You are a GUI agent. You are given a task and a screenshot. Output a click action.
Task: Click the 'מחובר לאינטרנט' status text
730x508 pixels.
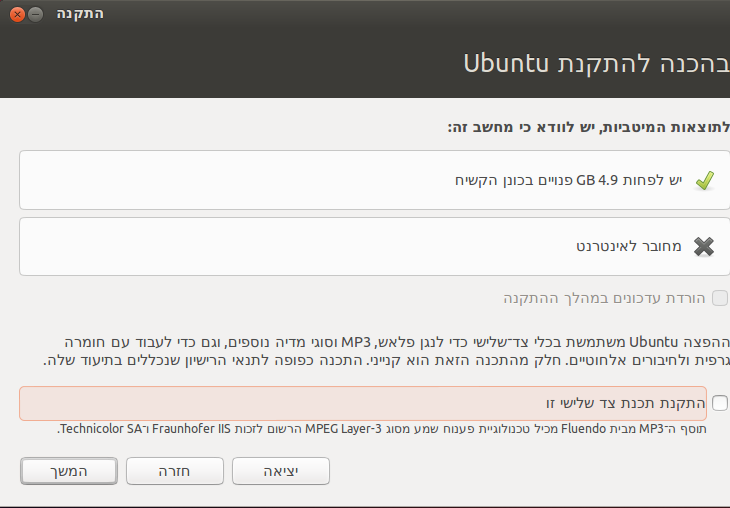point(628,246)
